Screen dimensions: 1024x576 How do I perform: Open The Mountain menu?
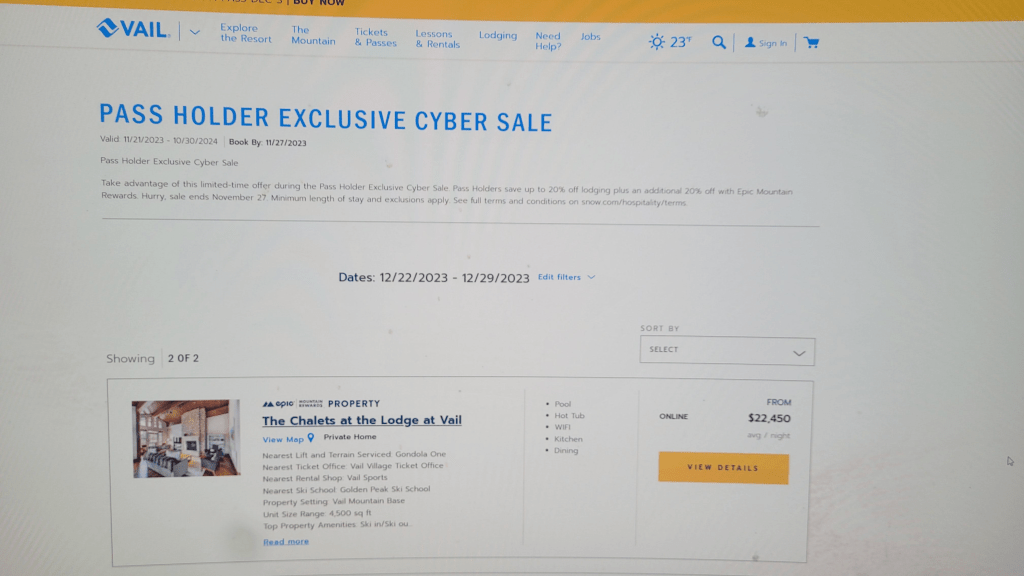(x=313, y=35)
